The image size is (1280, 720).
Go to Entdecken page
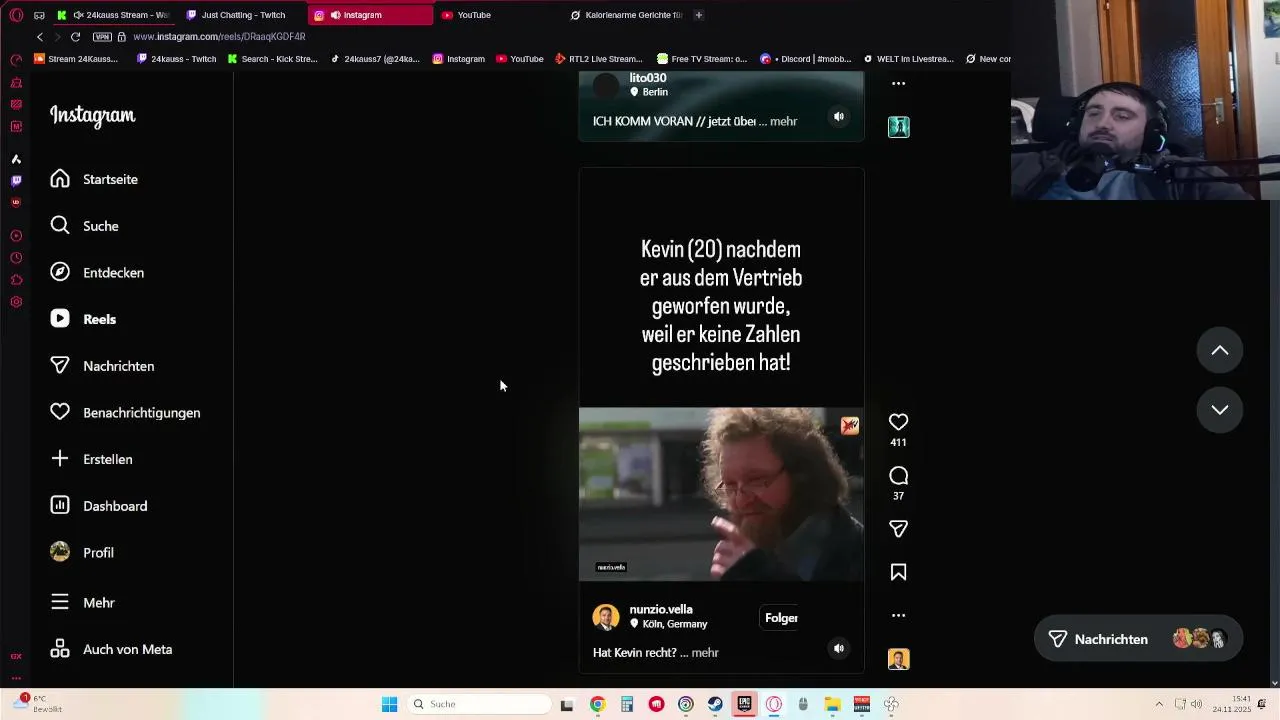pyautogui.click(x=97, y=272)
